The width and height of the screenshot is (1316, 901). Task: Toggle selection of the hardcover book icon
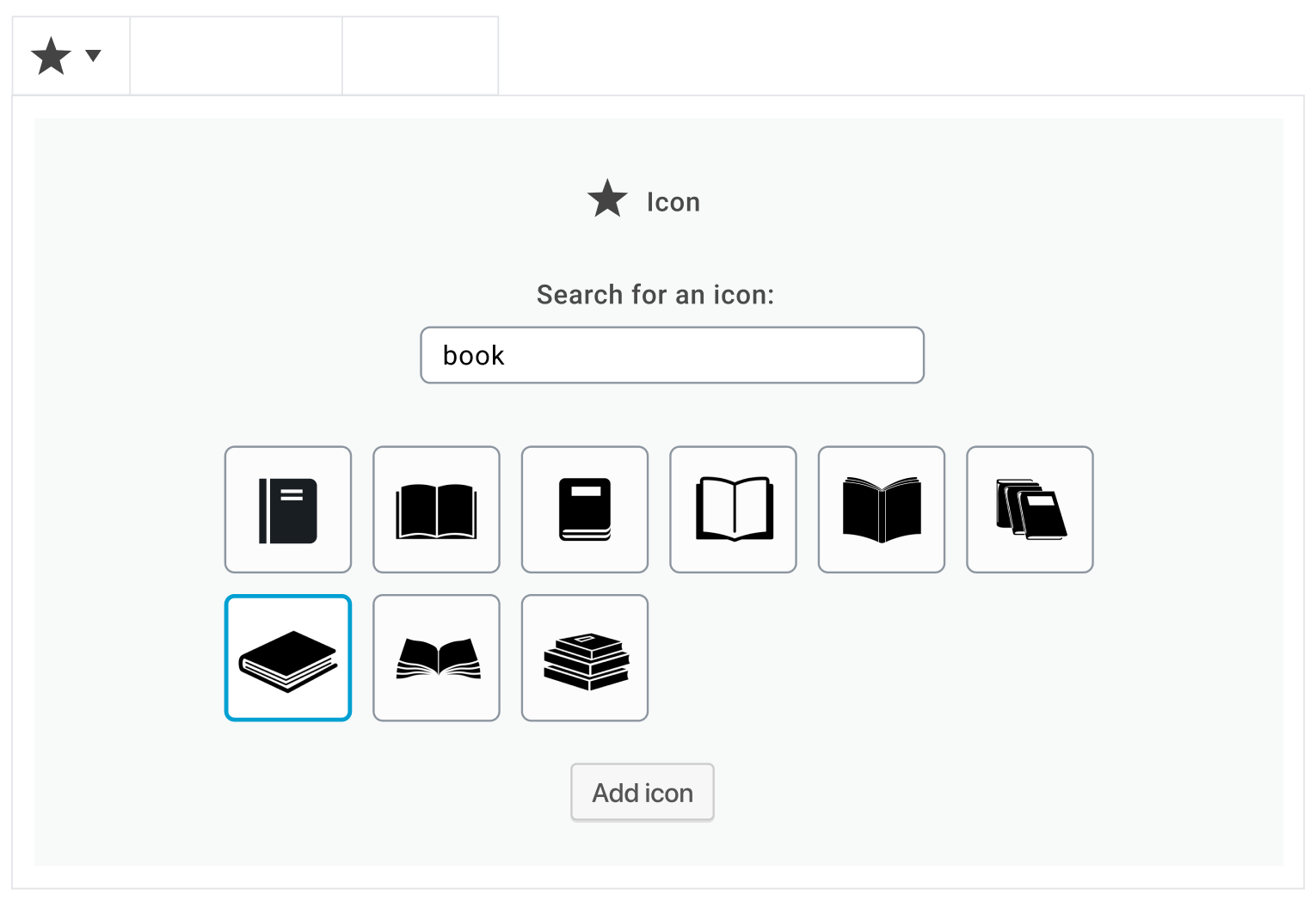coord(584,509)
